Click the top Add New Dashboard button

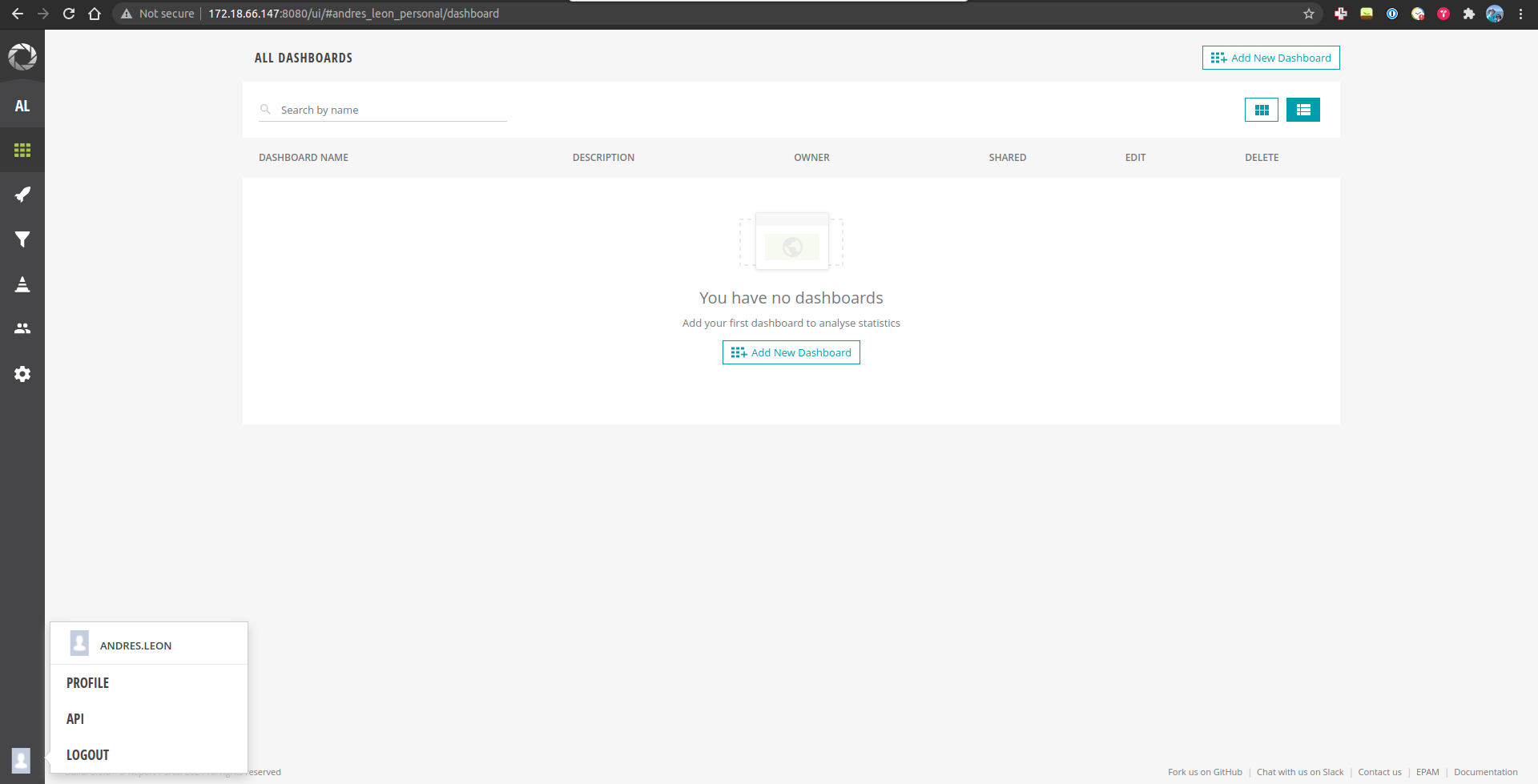(1271, 58)
